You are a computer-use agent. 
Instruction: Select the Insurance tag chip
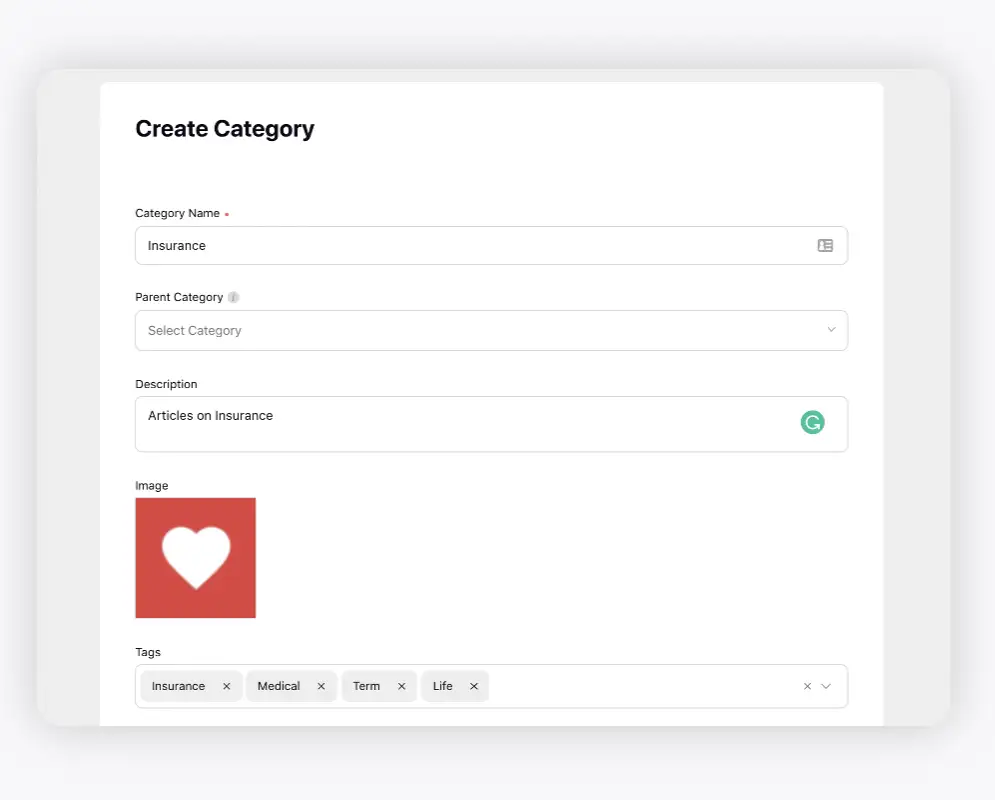pos(178,686)
